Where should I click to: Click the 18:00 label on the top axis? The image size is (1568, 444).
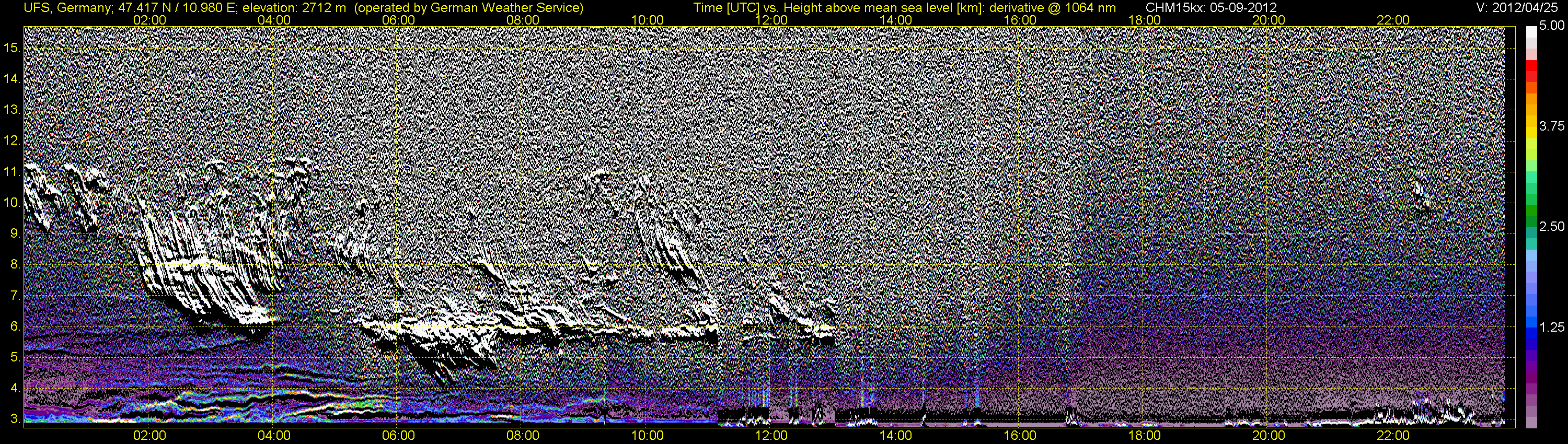pos(1144,20)
